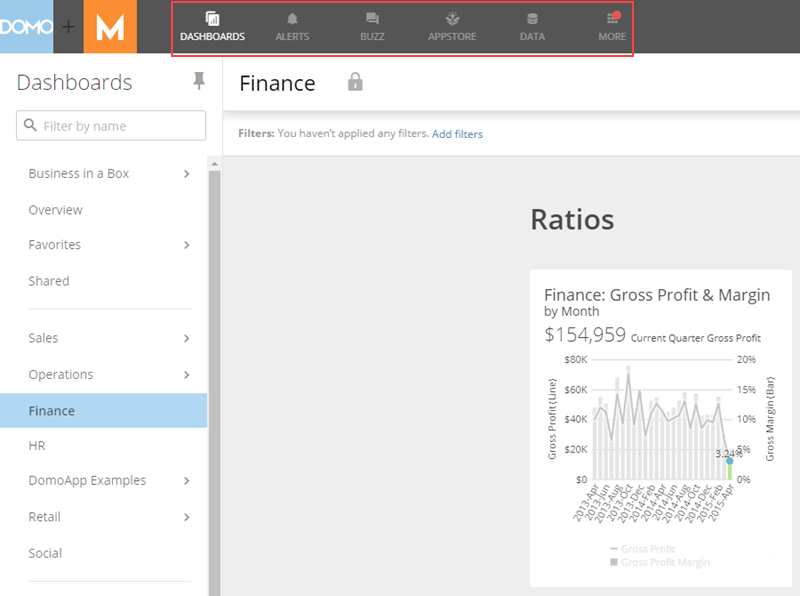This screenshot has height=596, width=800.
Task: Select HR in the dashboards list
Action: pos(37,446)
